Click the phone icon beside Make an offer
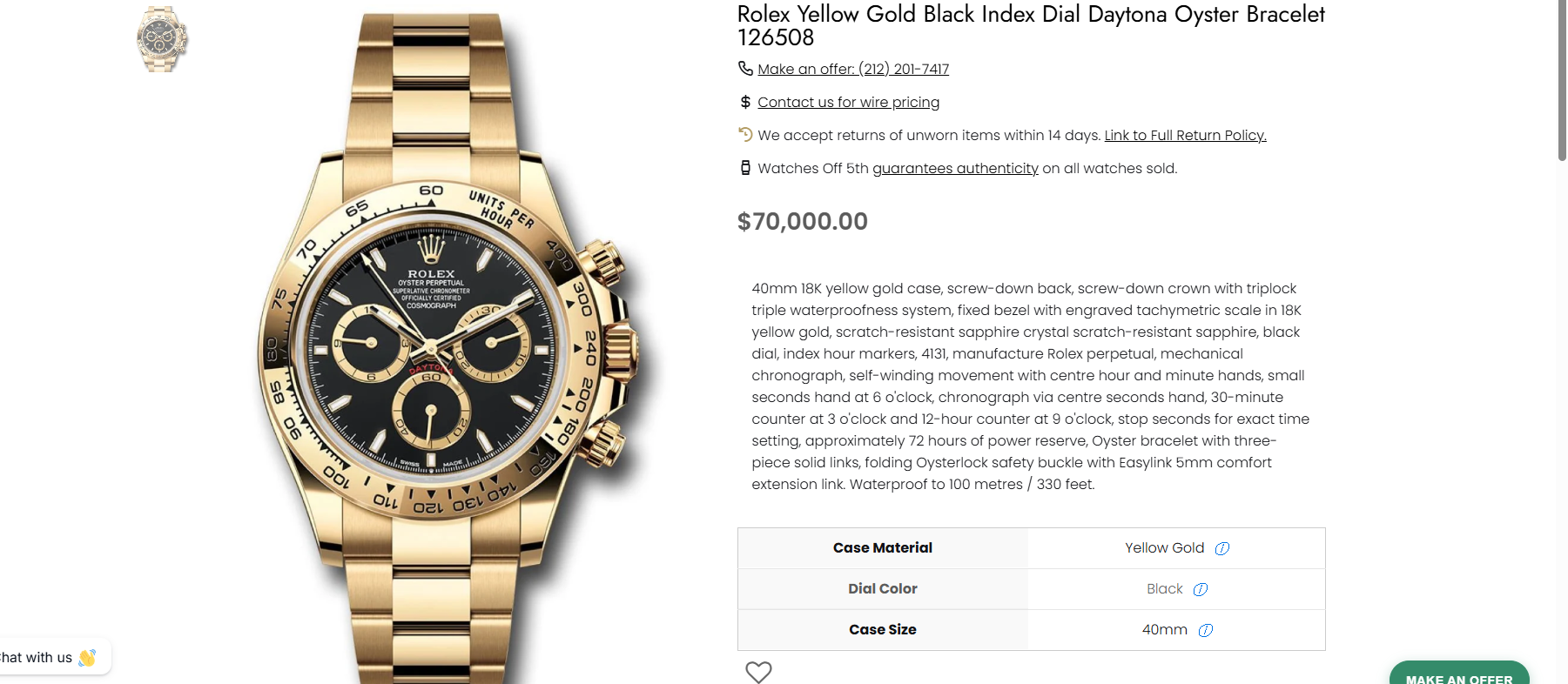Viewport: 1568px width, 684px height. coord(745,68)
